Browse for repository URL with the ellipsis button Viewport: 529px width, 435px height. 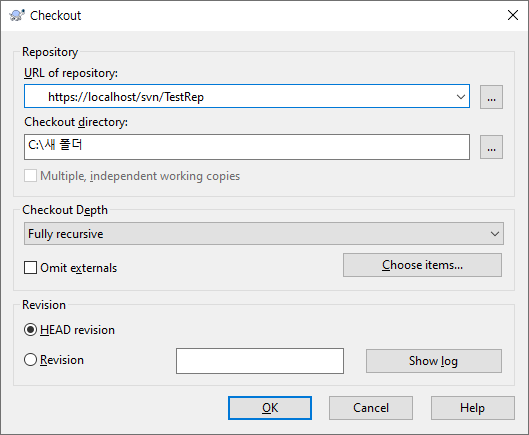[492, 97]
